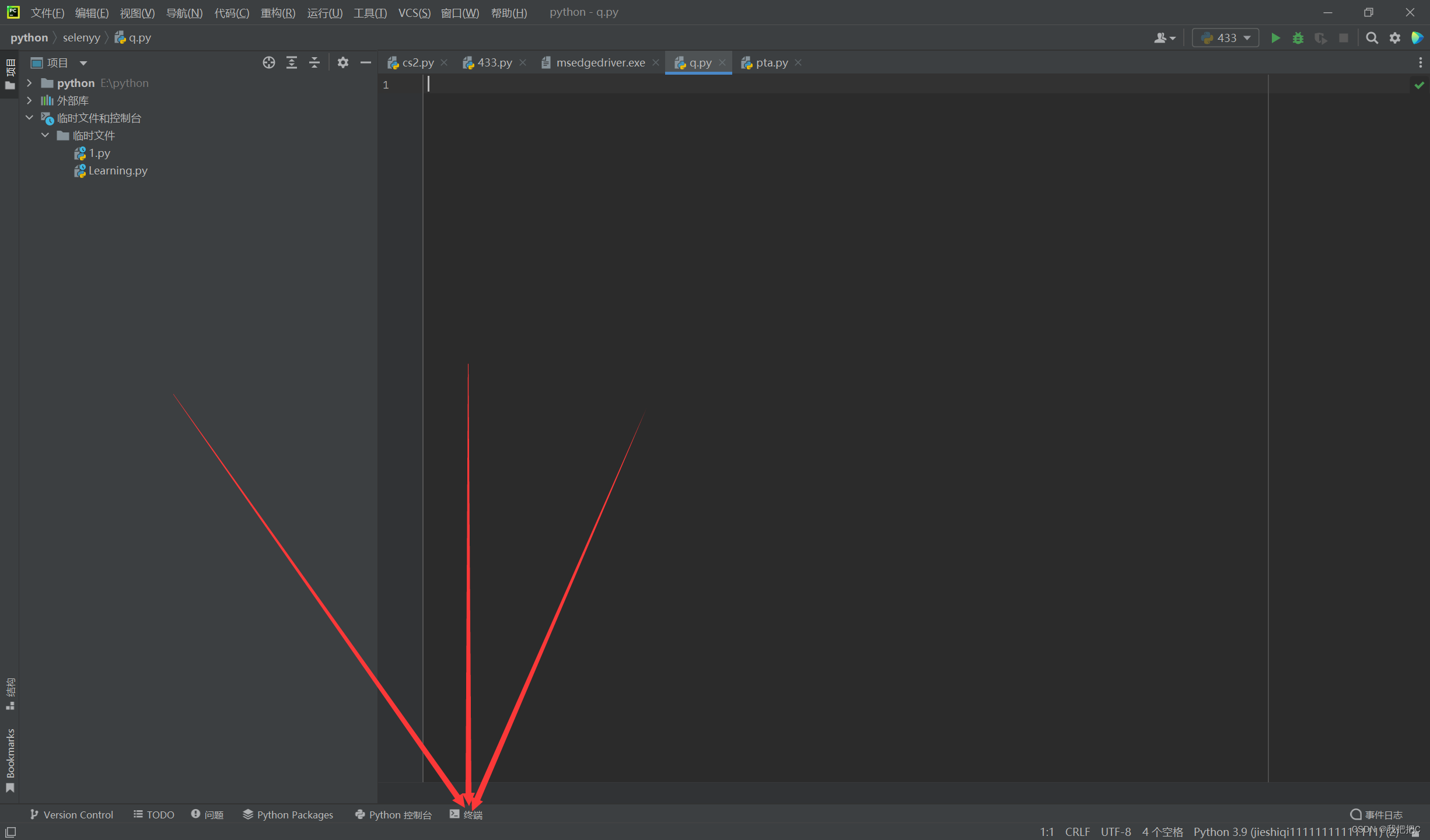Image resolution: width=1430 pixels, height=840 pixels.
Task: Toggle the 项目 side panel stripe button
Action: coord(10,74)
